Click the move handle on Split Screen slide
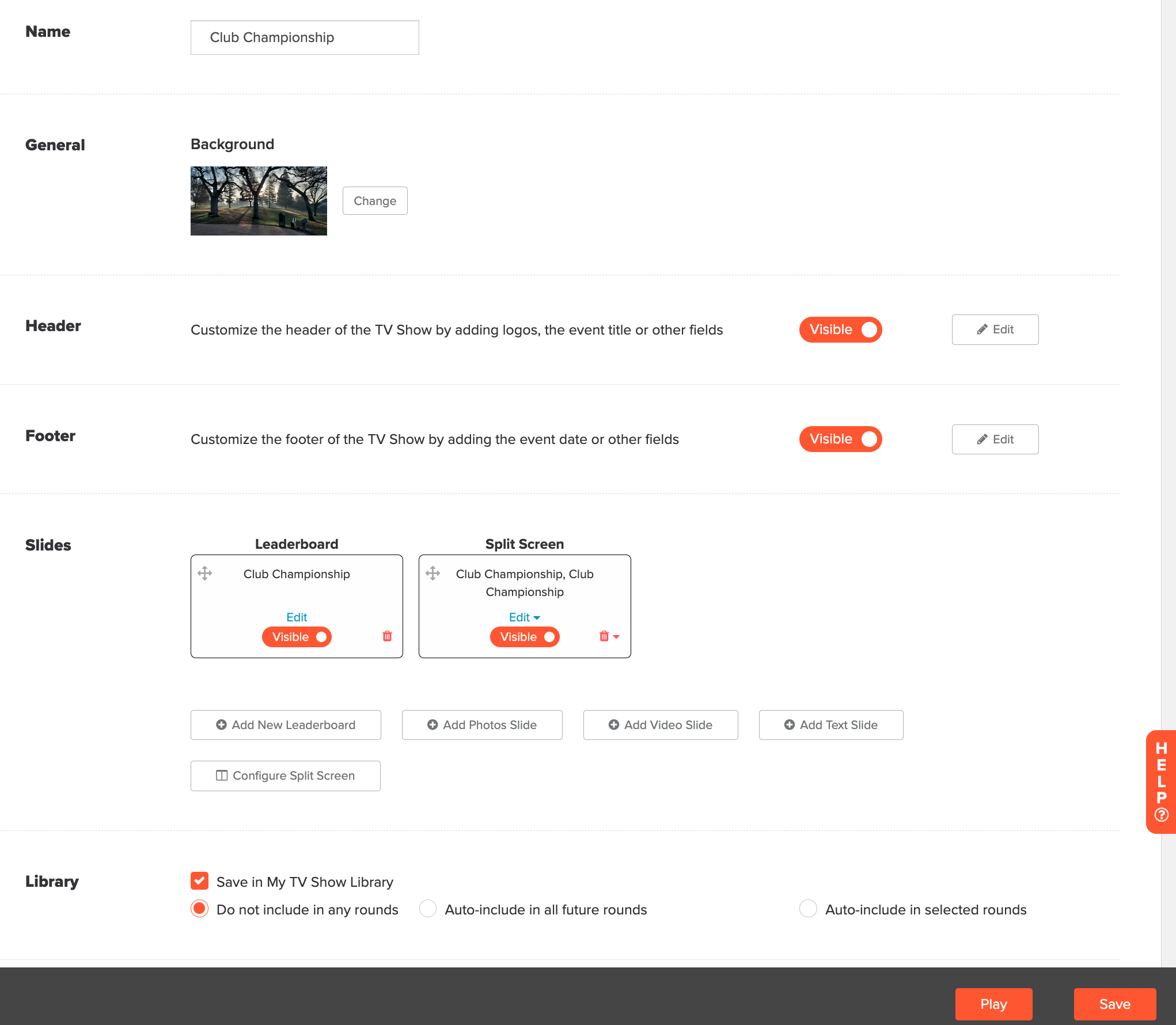Image resolution: width=1176 pixels, height=1025 pixels. click(x=433, y=573)
